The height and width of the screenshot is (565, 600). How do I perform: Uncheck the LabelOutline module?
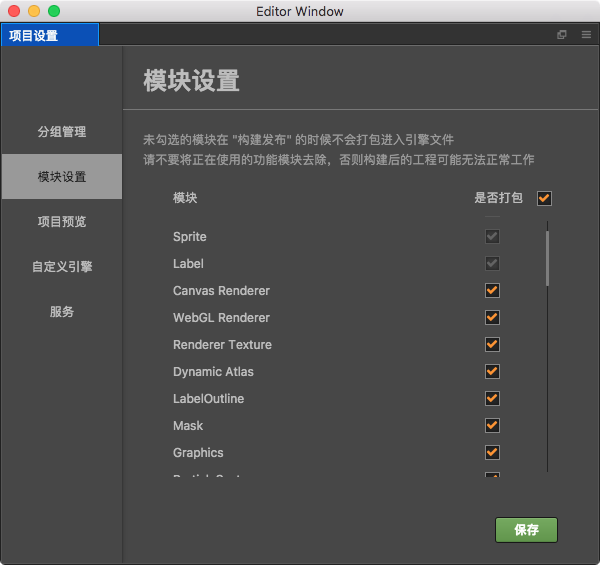point(492,399)
